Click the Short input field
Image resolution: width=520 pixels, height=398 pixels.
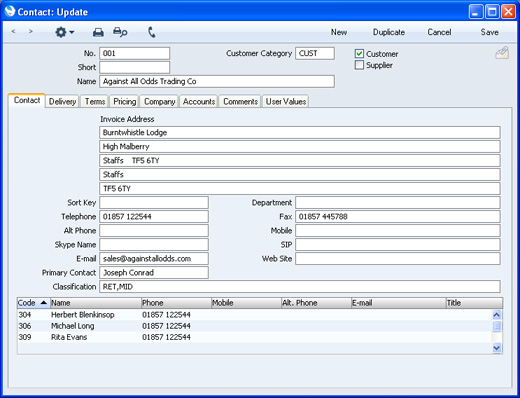click(x=134, y=67)
